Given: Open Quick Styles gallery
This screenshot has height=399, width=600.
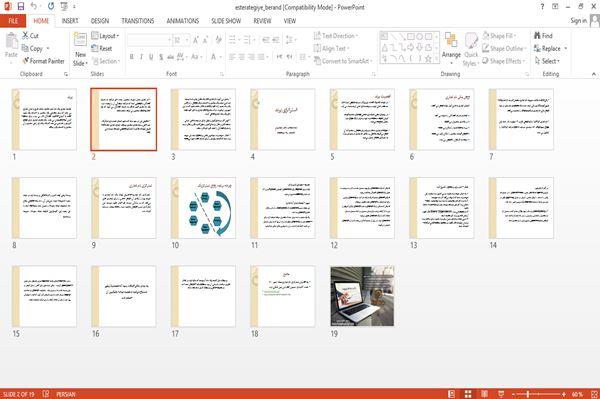Looking at the screenshot, I should point(471,49).
